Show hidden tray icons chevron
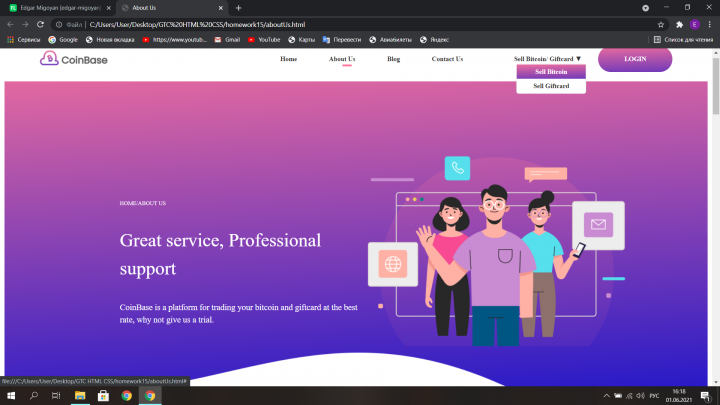Screen dimensions: 720x405 pos(606,396)
